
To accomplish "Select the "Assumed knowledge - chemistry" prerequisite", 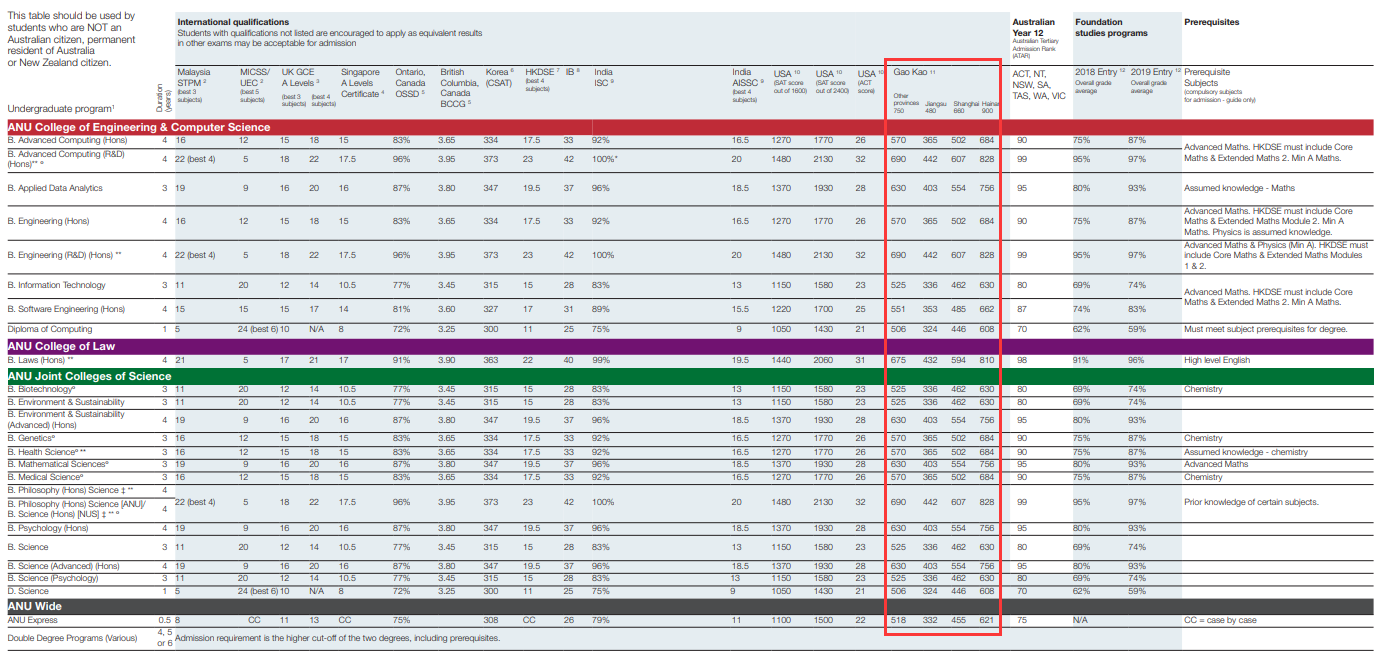I will (1245, 452).
